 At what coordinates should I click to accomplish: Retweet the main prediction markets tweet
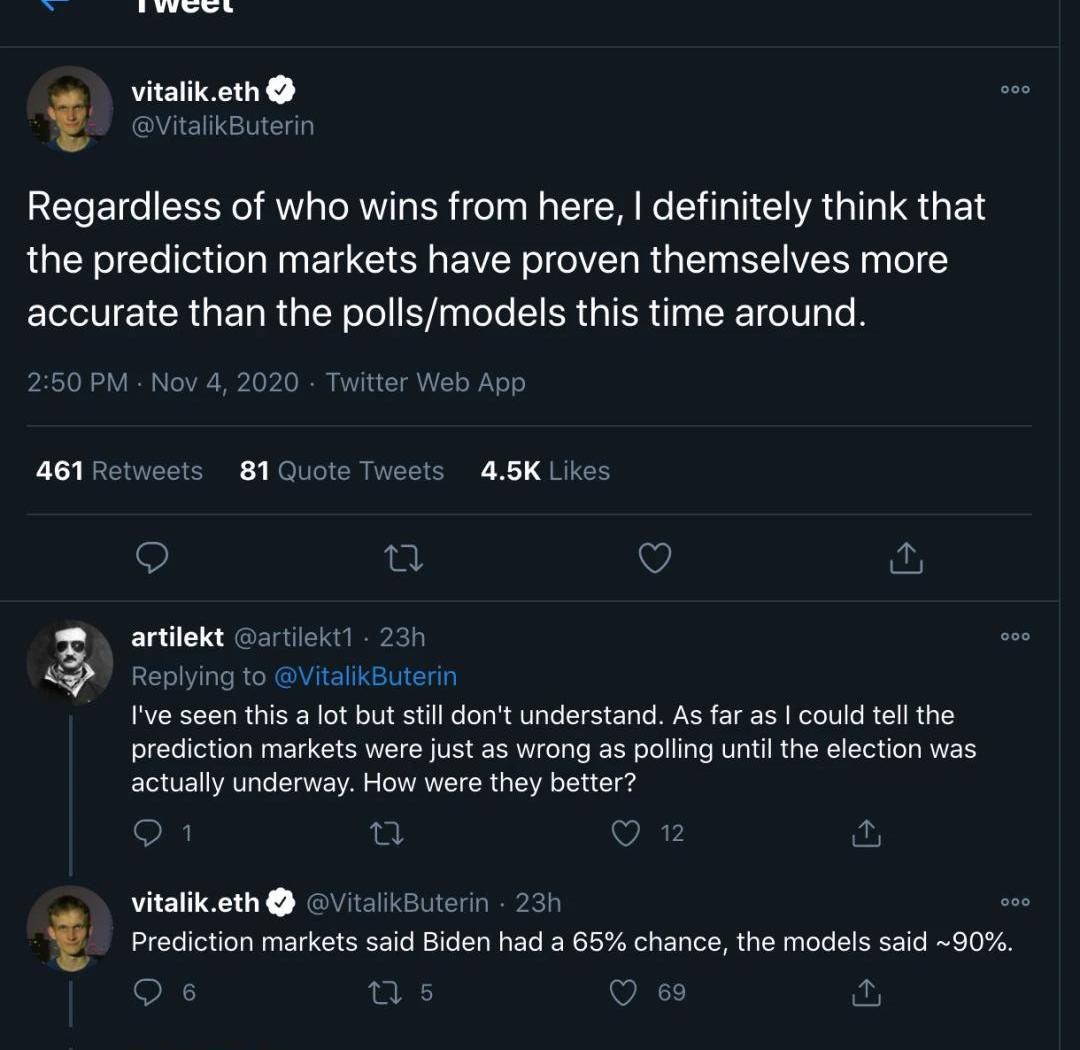click(x=404, y=558)
